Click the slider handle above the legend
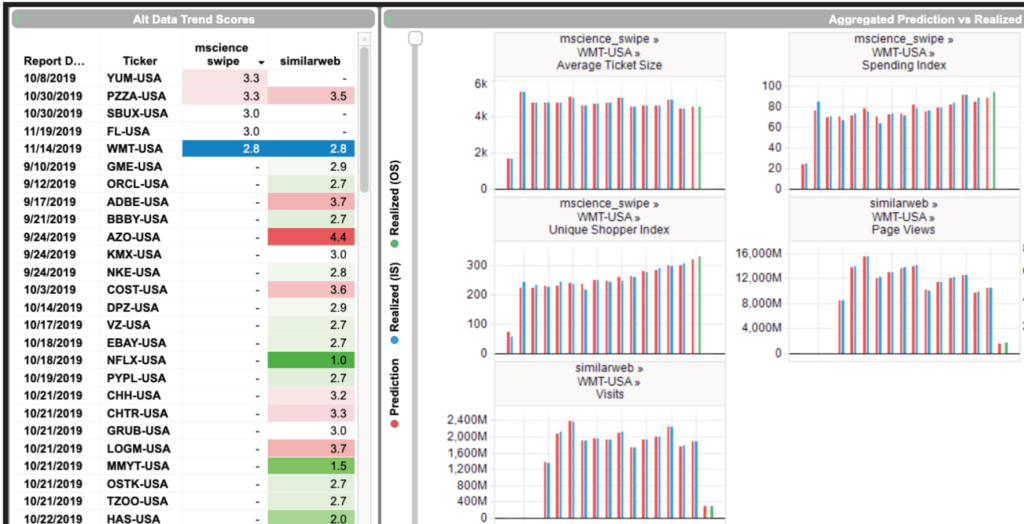 415,39
